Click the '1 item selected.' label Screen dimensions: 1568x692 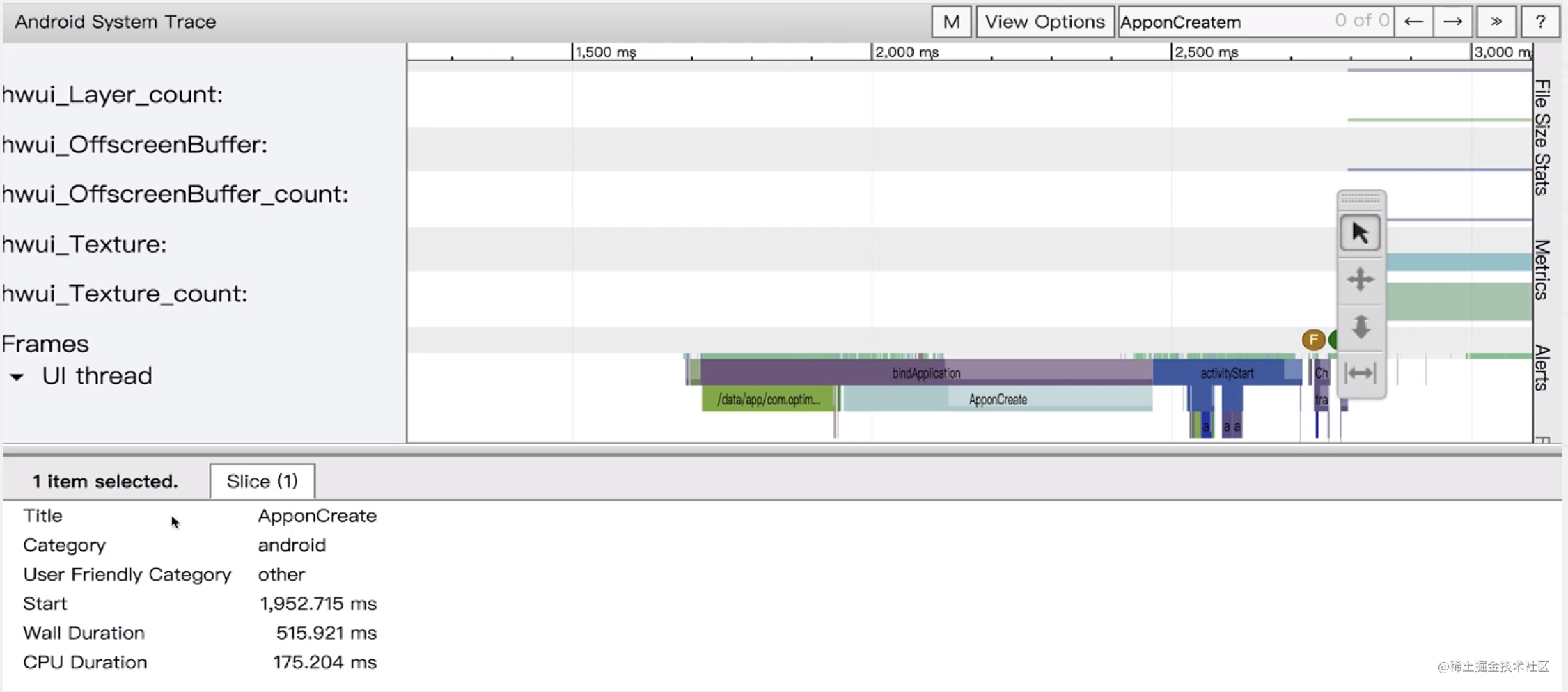(105, 481)
